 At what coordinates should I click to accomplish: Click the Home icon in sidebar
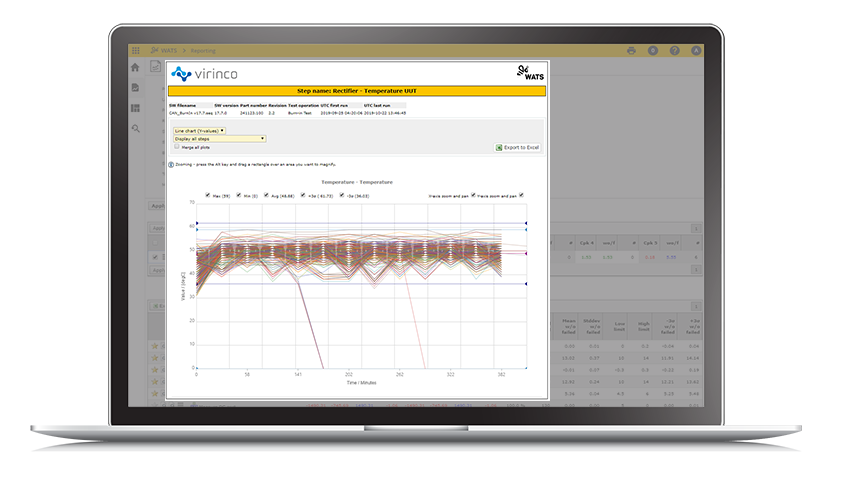(x=135, y=68)
